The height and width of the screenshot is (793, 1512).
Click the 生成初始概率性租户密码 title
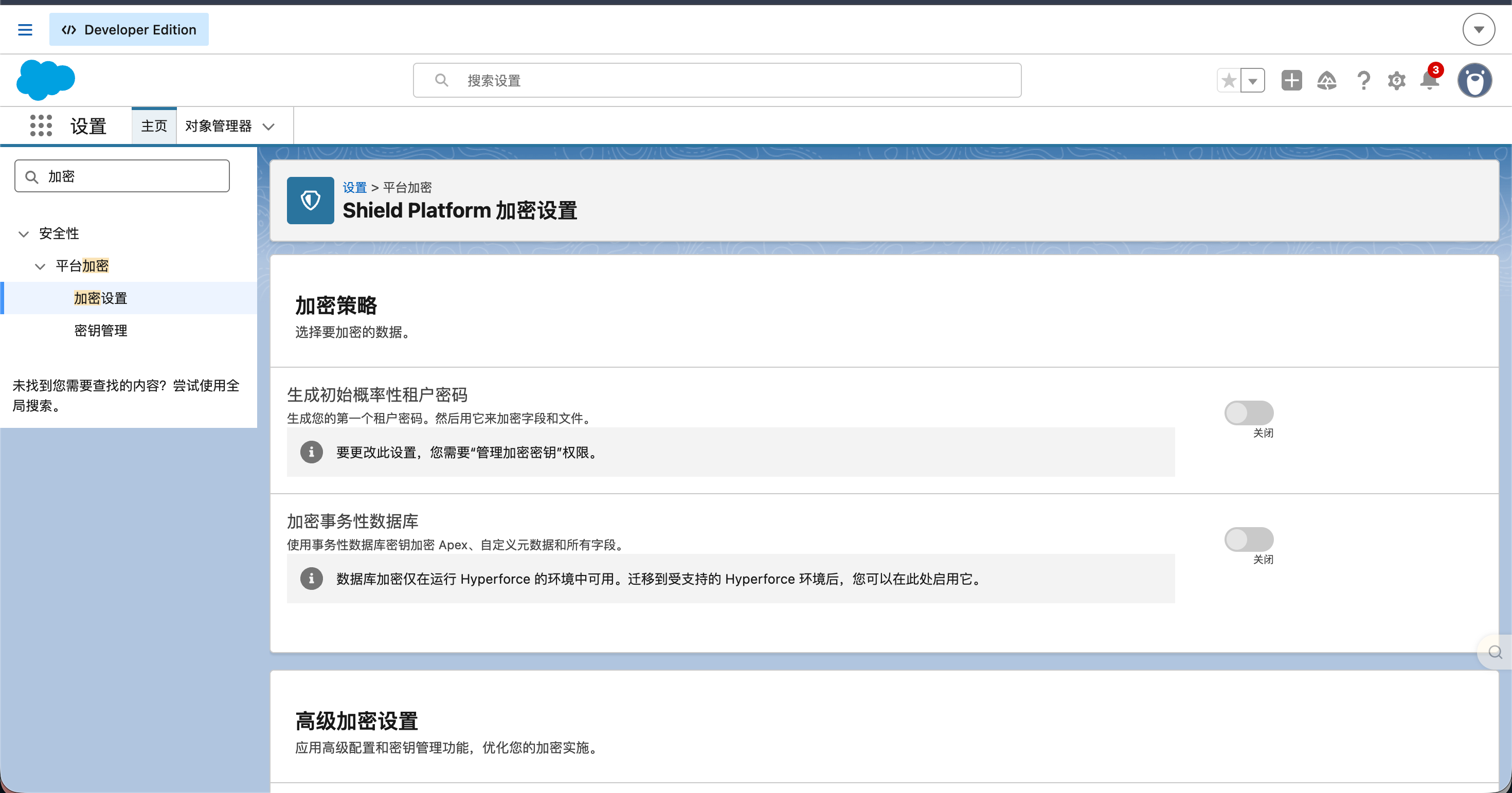tap(377, 394)
